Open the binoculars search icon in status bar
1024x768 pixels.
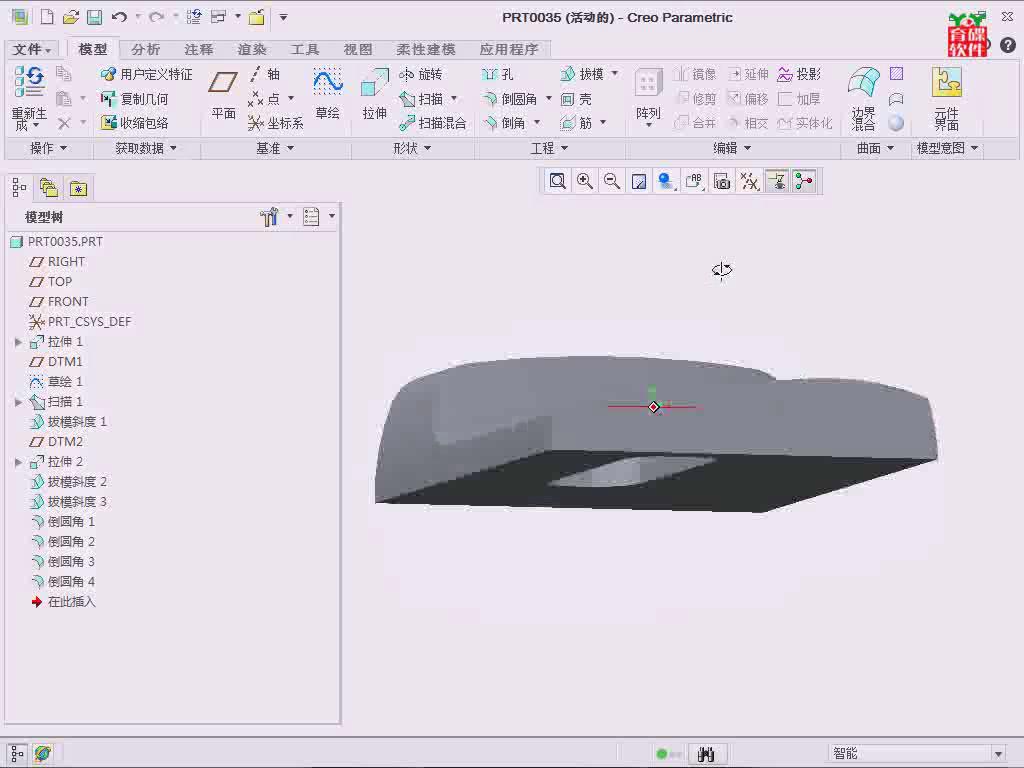click(x=705, y=754)
